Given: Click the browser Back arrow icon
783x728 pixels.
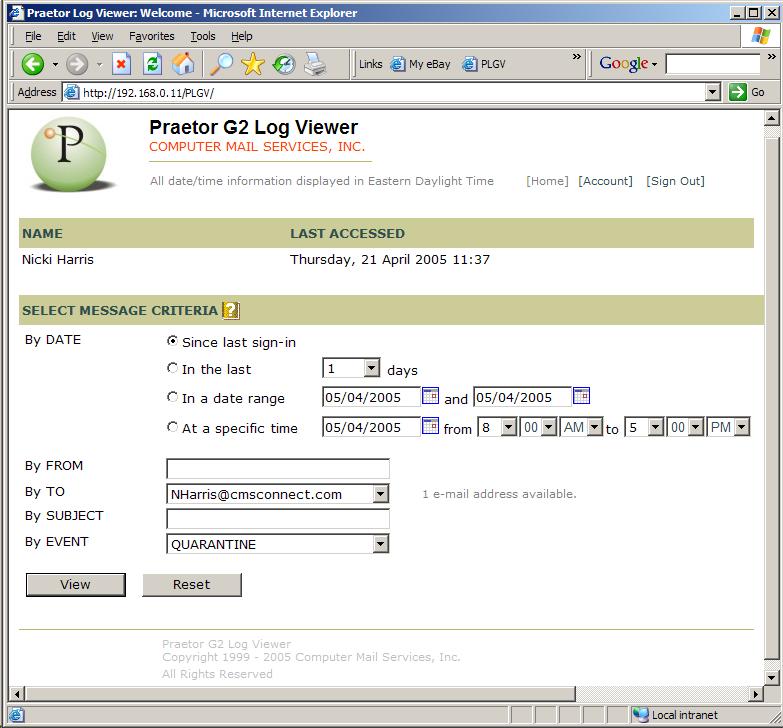Looking at the screenshot, I should click(x=33, y=64).
